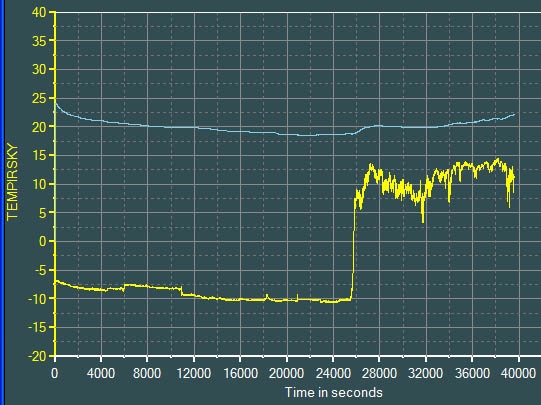Click the 12000 time axis label
This screenshot has height=405, width=541.
click(x=194, y=374)
